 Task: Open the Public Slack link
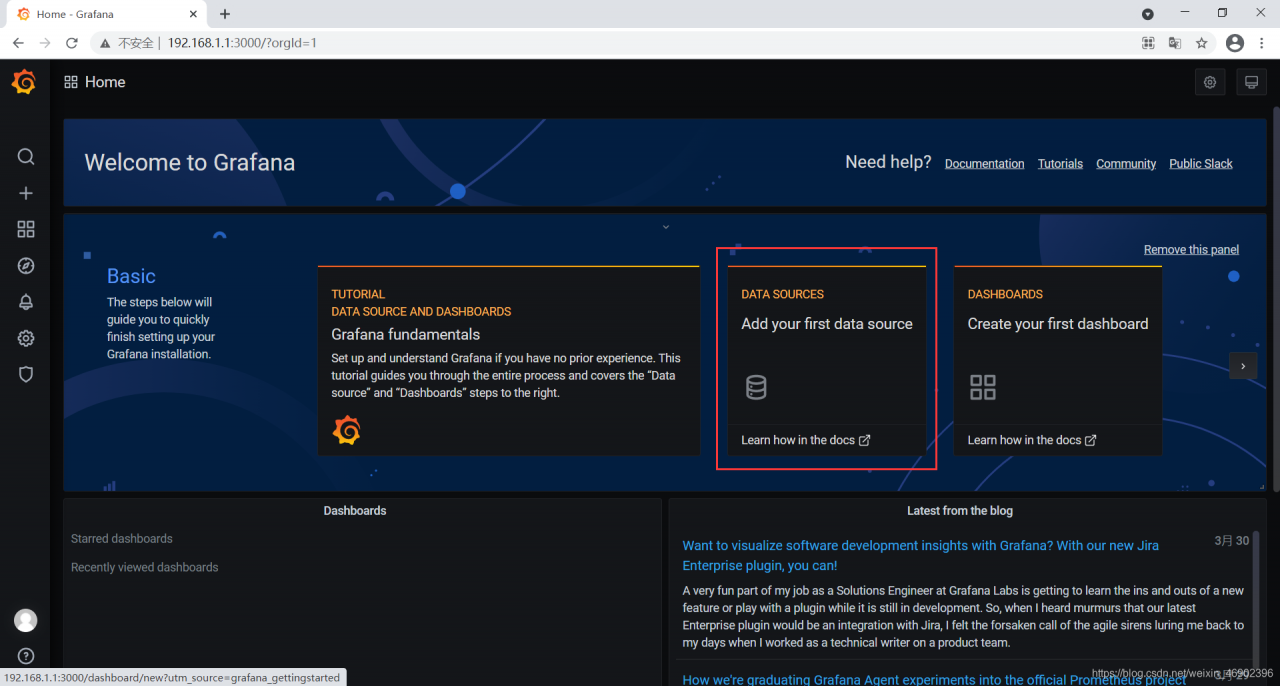point(1201,164)
